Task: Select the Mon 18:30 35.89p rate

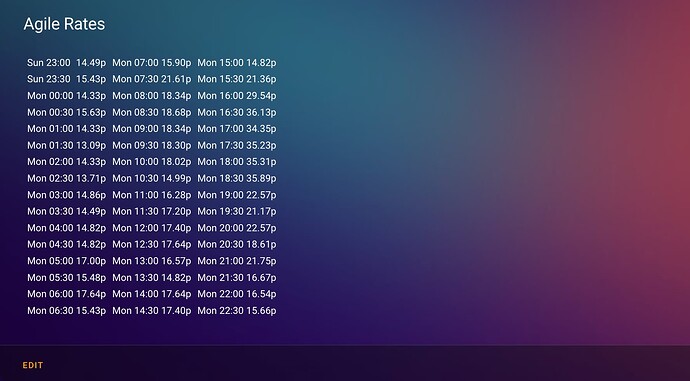Action: pos(237,179)
